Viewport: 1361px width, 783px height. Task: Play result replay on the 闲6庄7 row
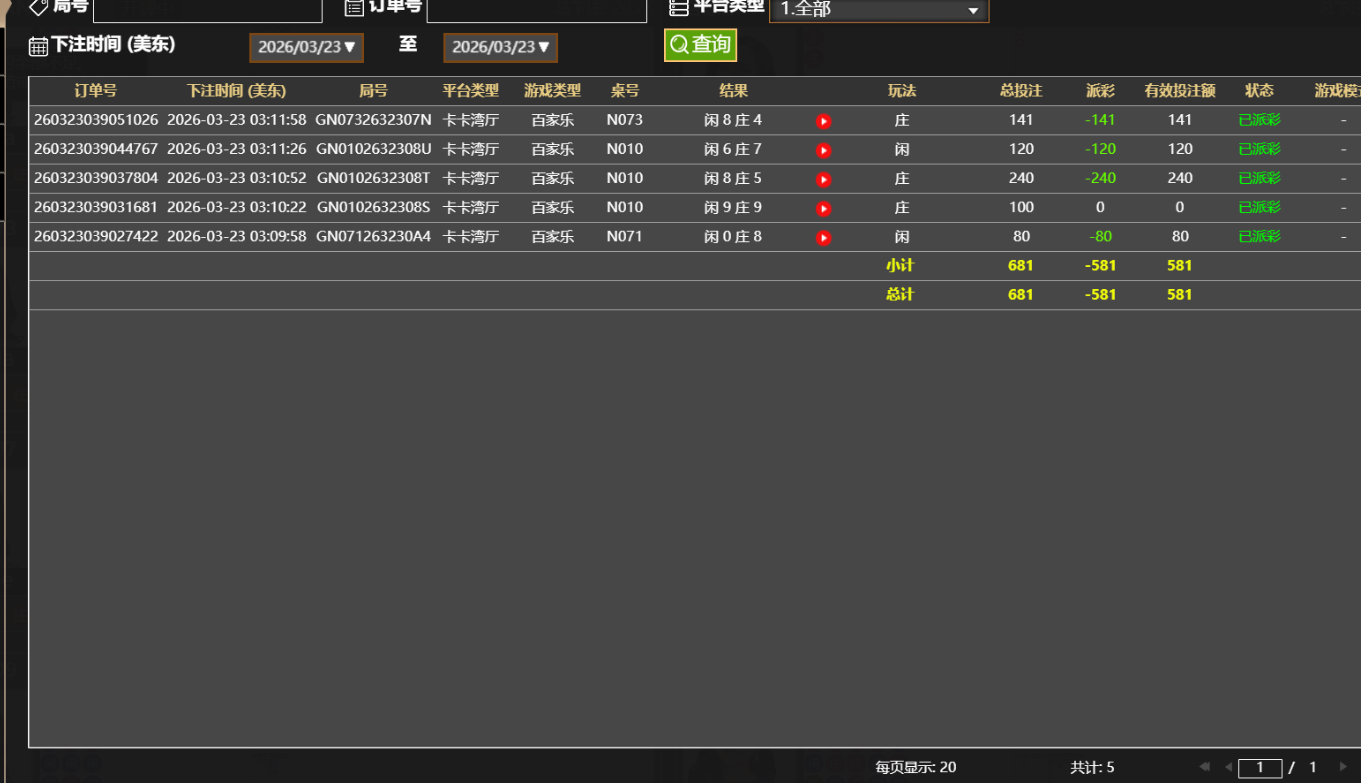pos(823,149)
